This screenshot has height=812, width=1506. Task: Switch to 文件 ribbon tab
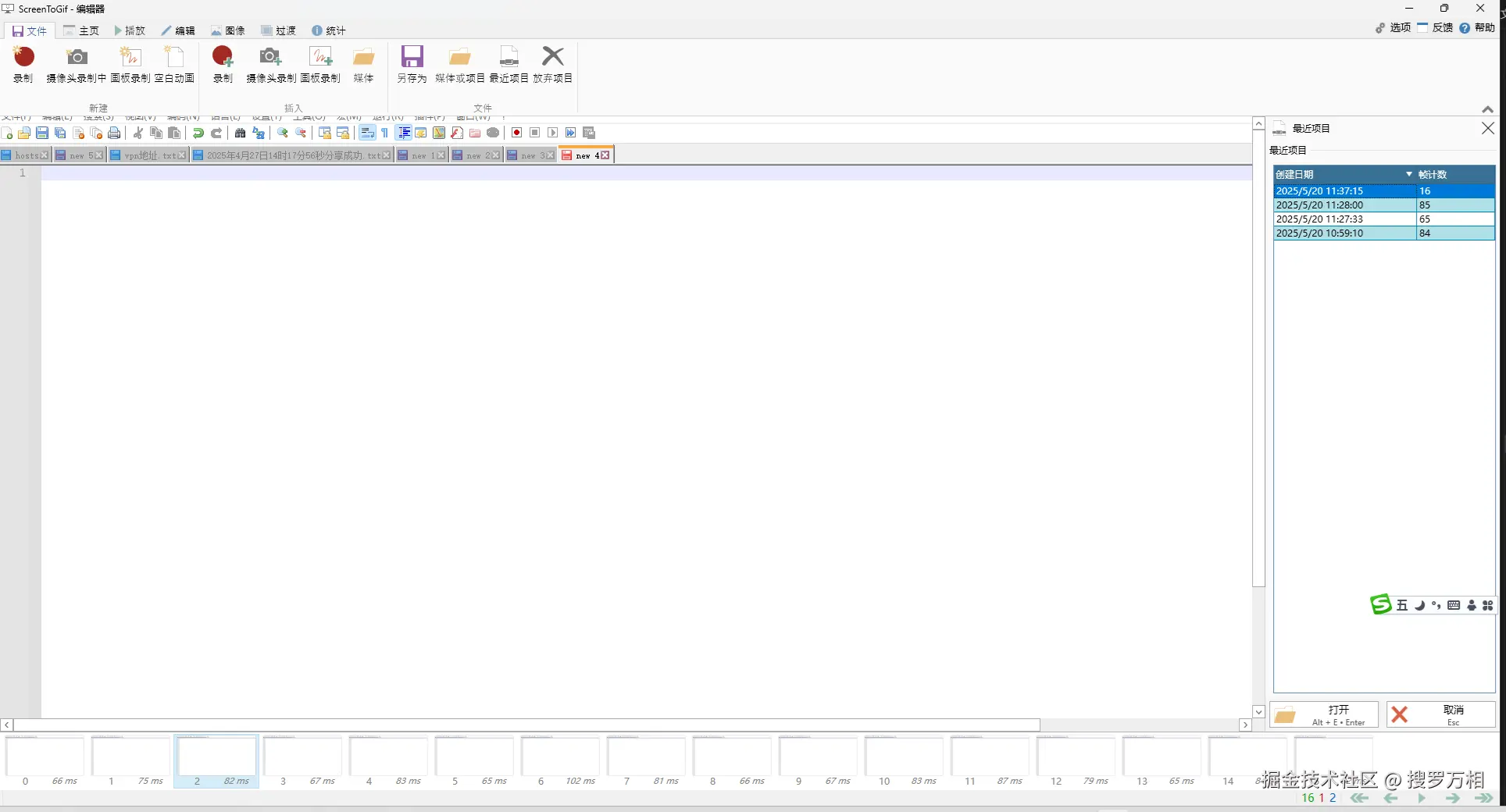[29, 30]
